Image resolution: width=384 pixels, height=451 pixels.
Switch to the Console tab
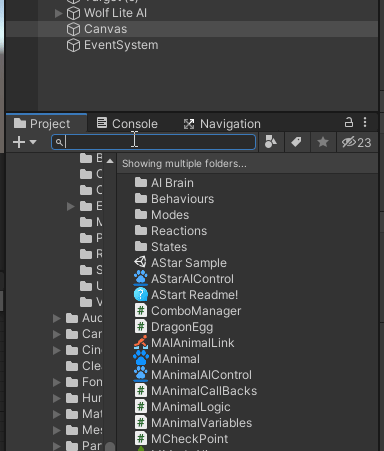(127, 124)
